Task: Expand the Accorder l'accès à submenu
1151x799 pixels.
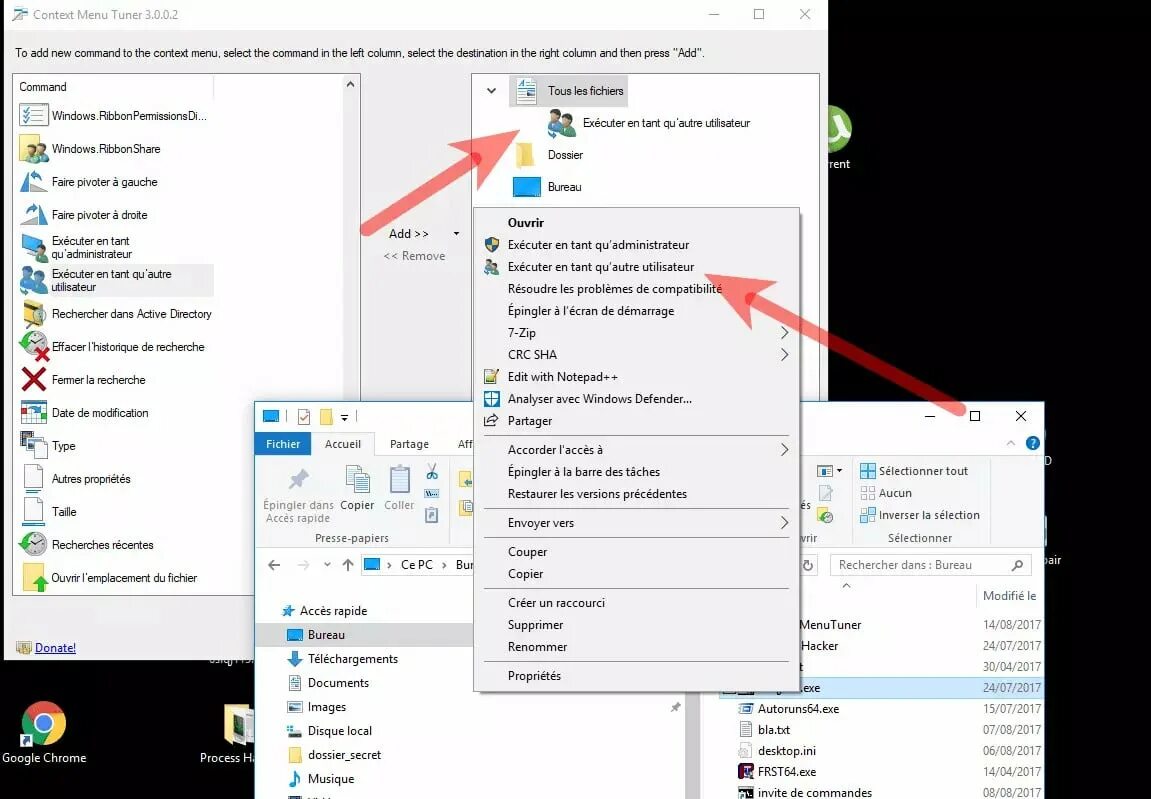Action: point(784,449)
